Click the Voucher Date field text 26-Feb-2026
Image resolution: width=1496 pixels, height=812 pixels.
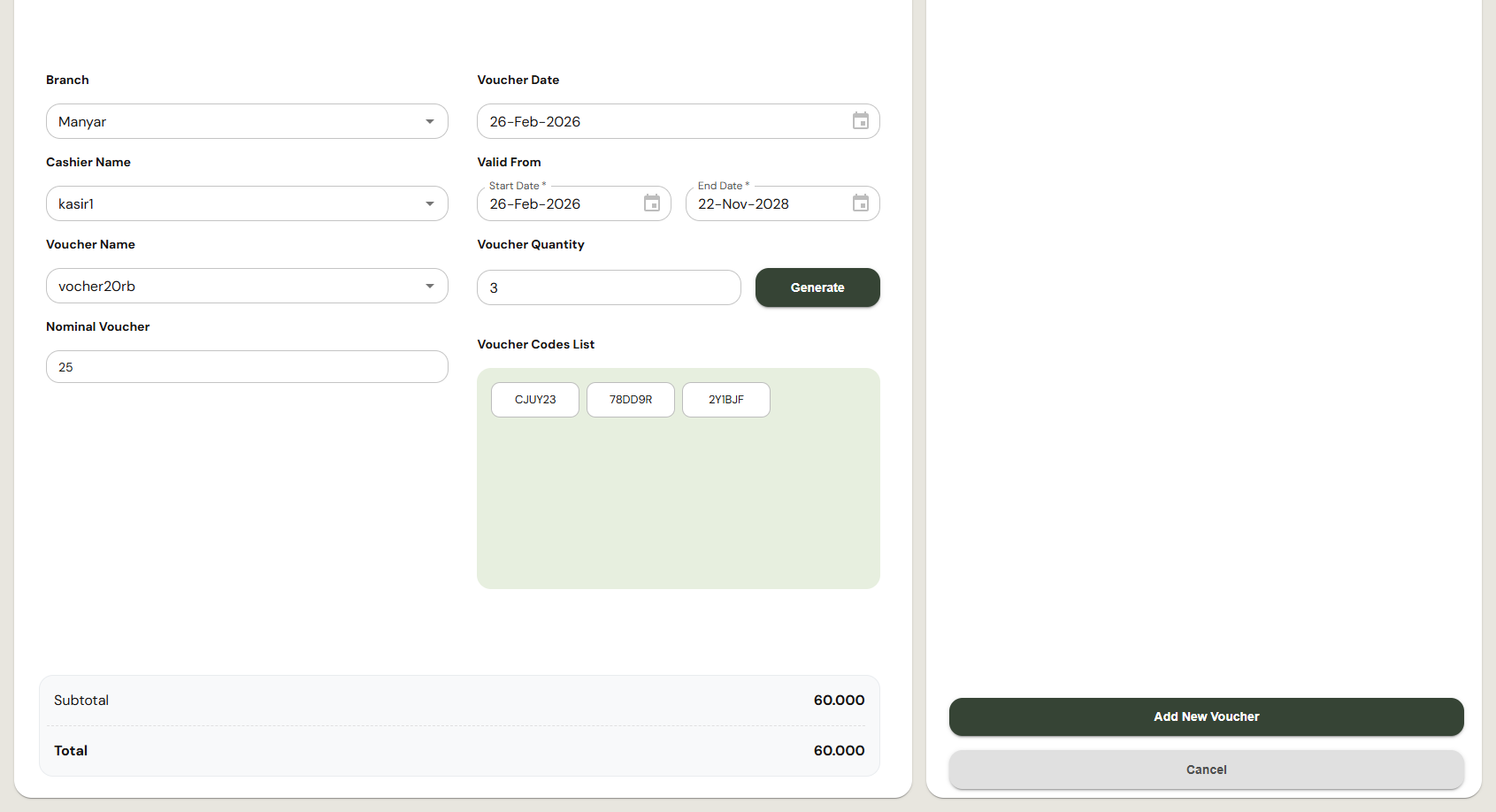tap(535, 122)
